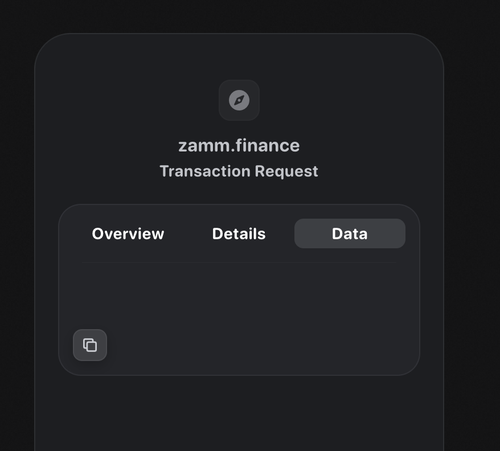500x451 pixels.
Task: Click the compass dapp icon
Action: click(x=239, y=100)
